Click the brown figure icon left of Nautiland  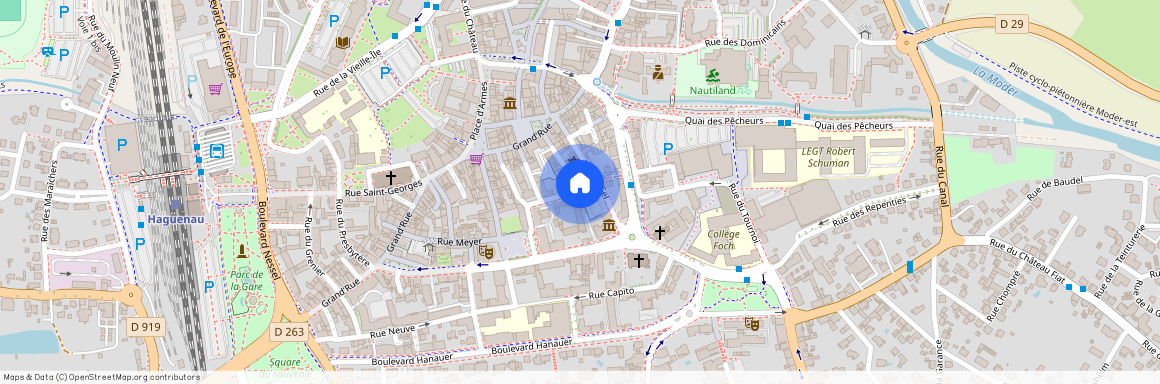[x=658, y=73]
